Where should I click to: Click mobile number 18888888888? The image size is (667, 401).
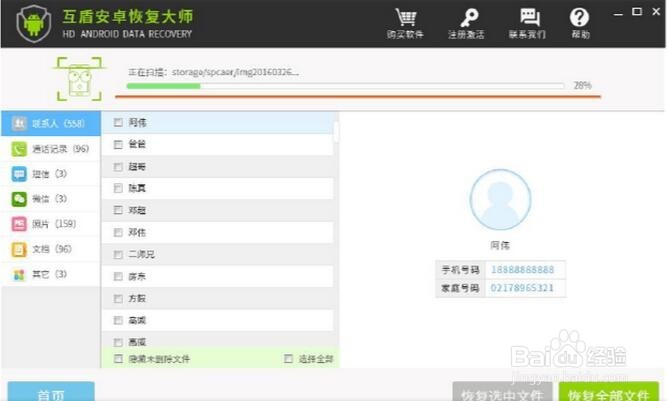(522, 270)
